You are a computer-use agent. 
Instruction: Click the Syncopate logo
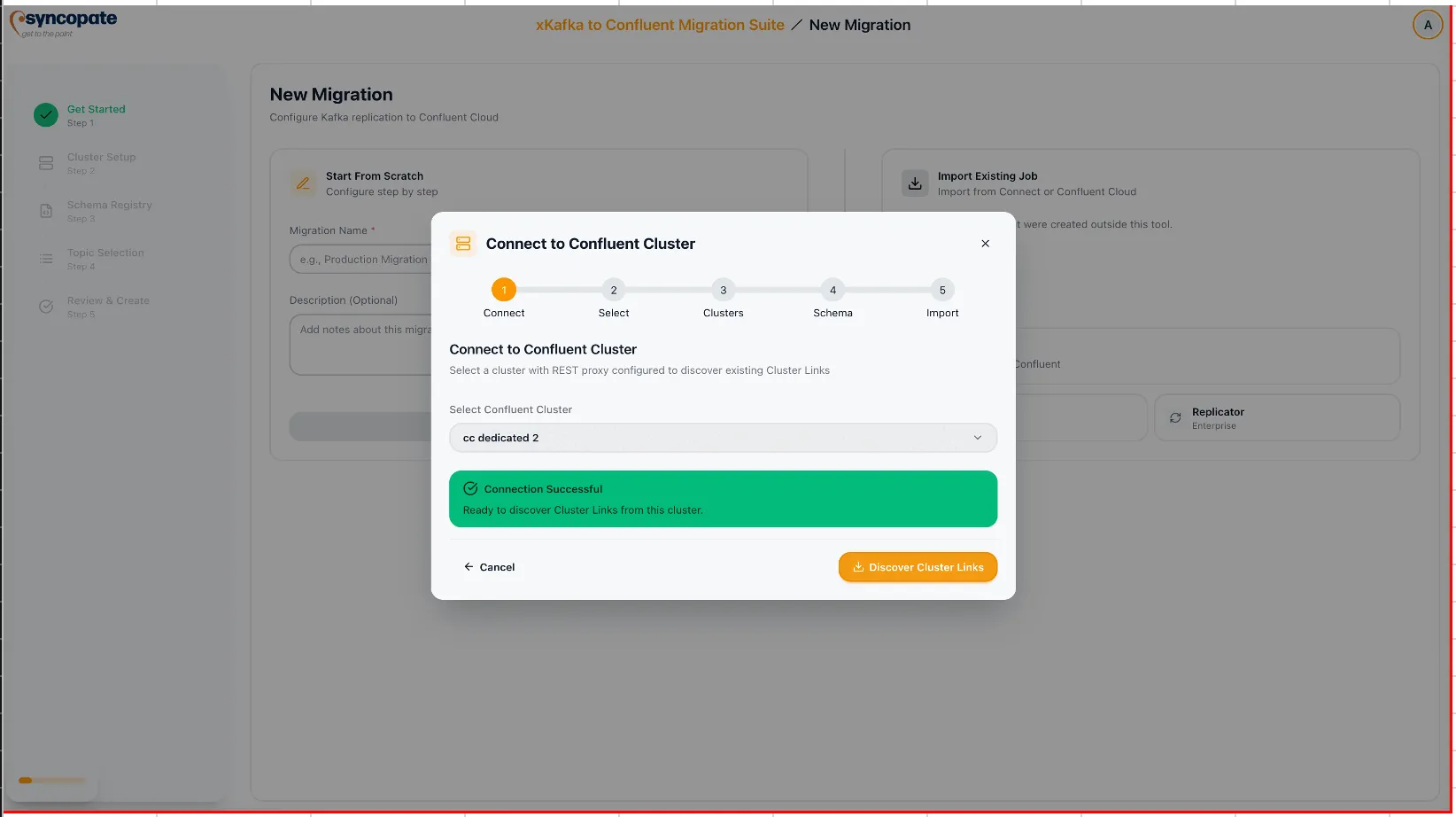point(62,21)
